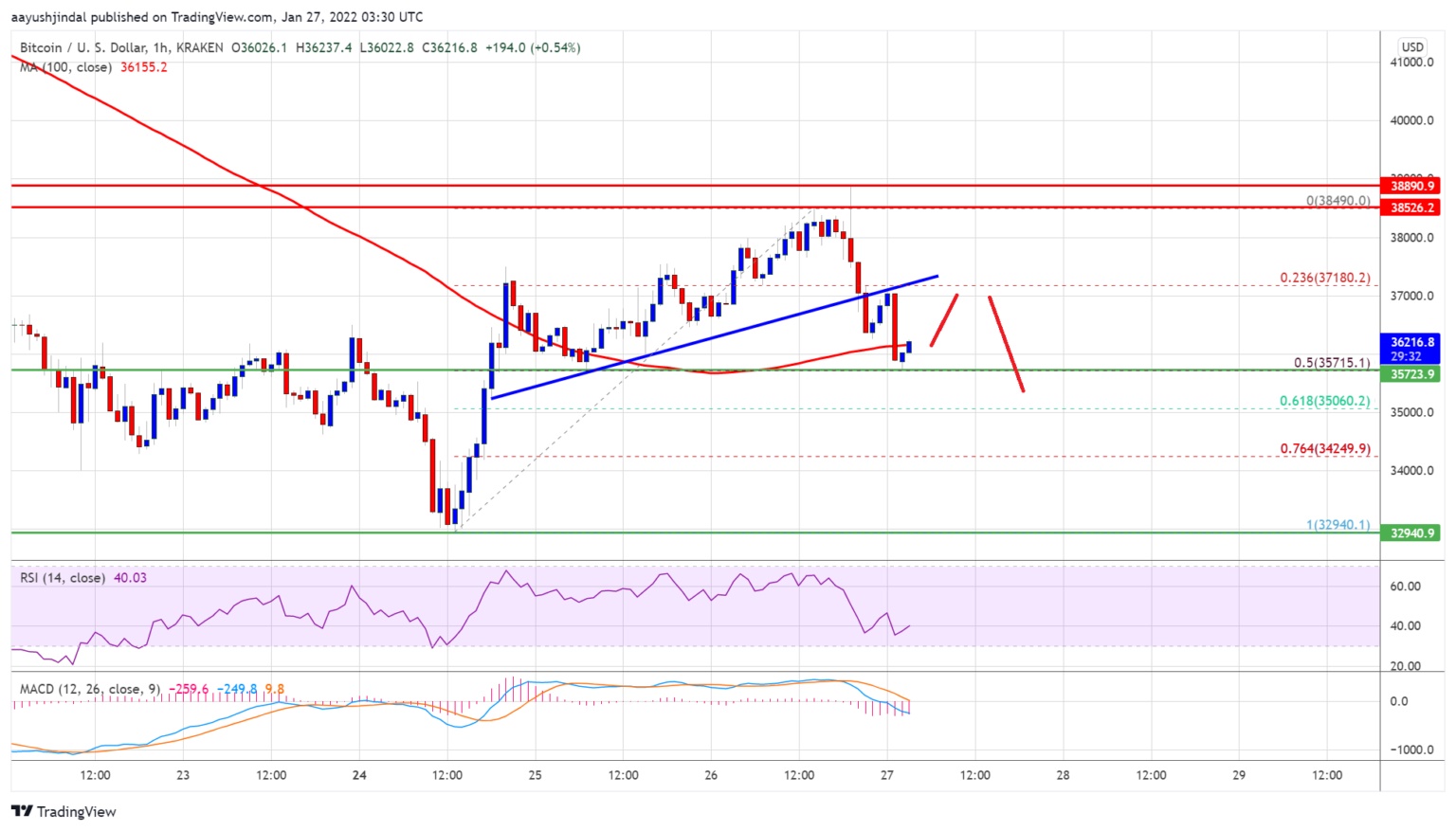Select the 0(38490.0) Fibonacci top label
The image size is (1456, 831).
[1338, 201]
